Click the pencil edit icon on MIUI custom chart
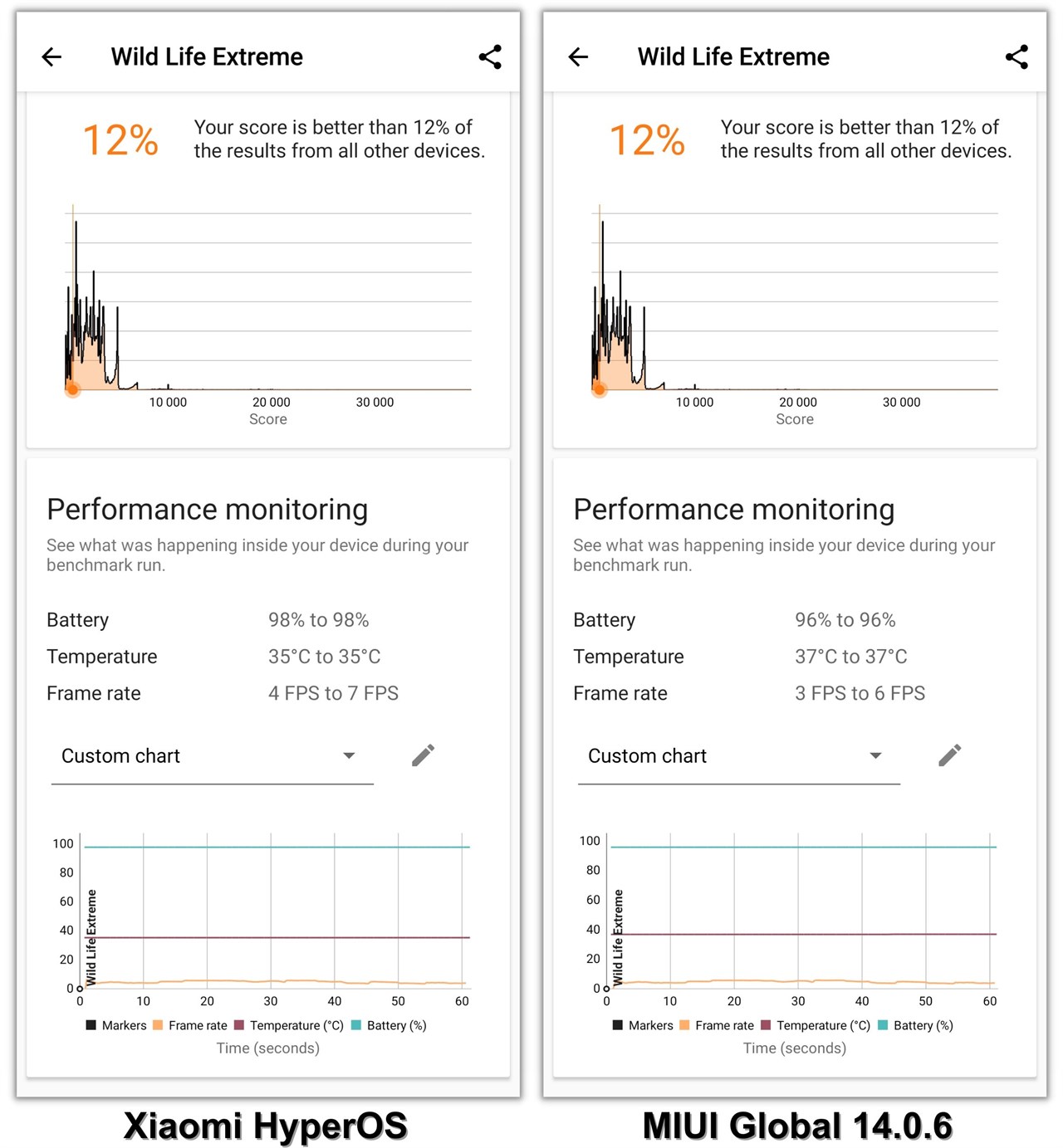This screenshot has width=1063, height=1148. pyautogui.click(x=949, y=755)
